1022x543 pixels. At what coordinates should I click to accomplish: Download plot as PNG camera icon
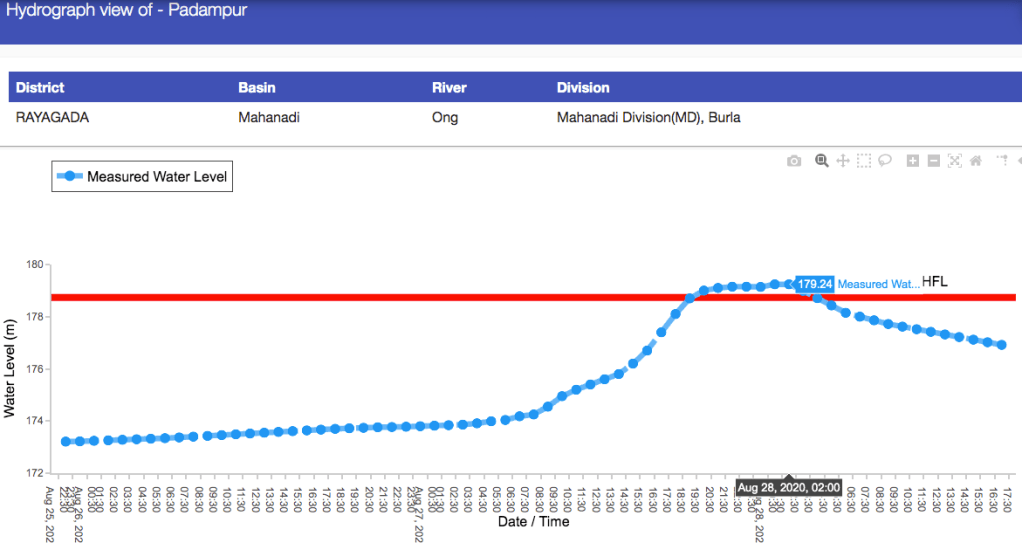coord(794,161)
